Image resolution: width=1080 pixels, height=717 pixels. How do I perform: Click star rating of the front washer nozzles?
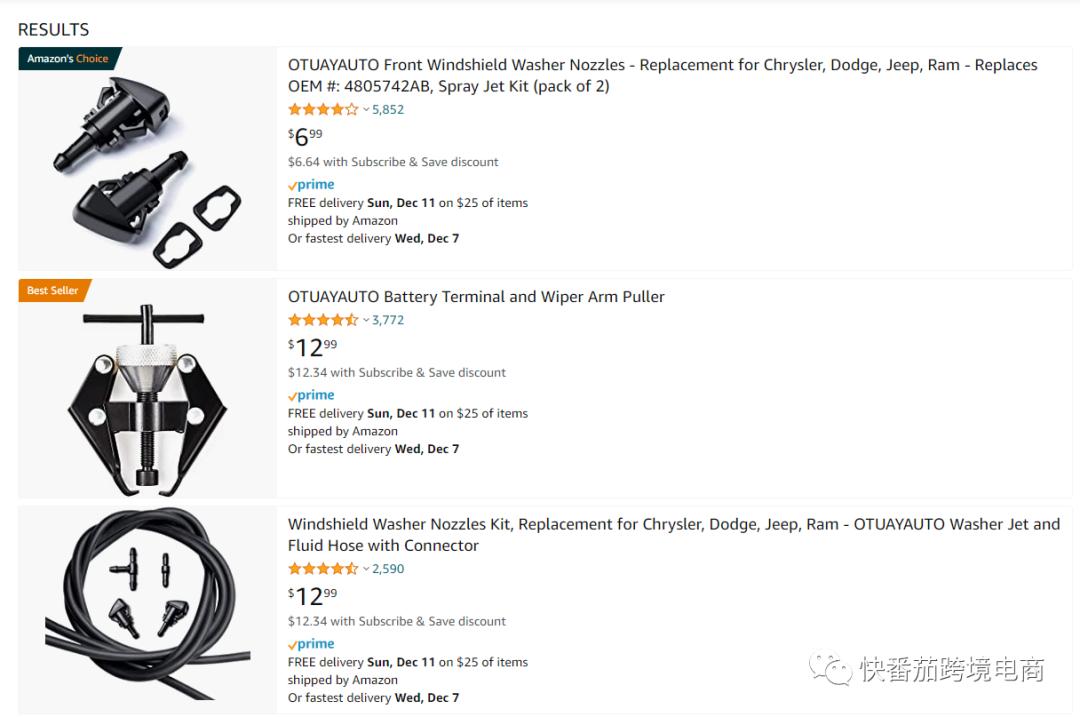coord(323,110)
